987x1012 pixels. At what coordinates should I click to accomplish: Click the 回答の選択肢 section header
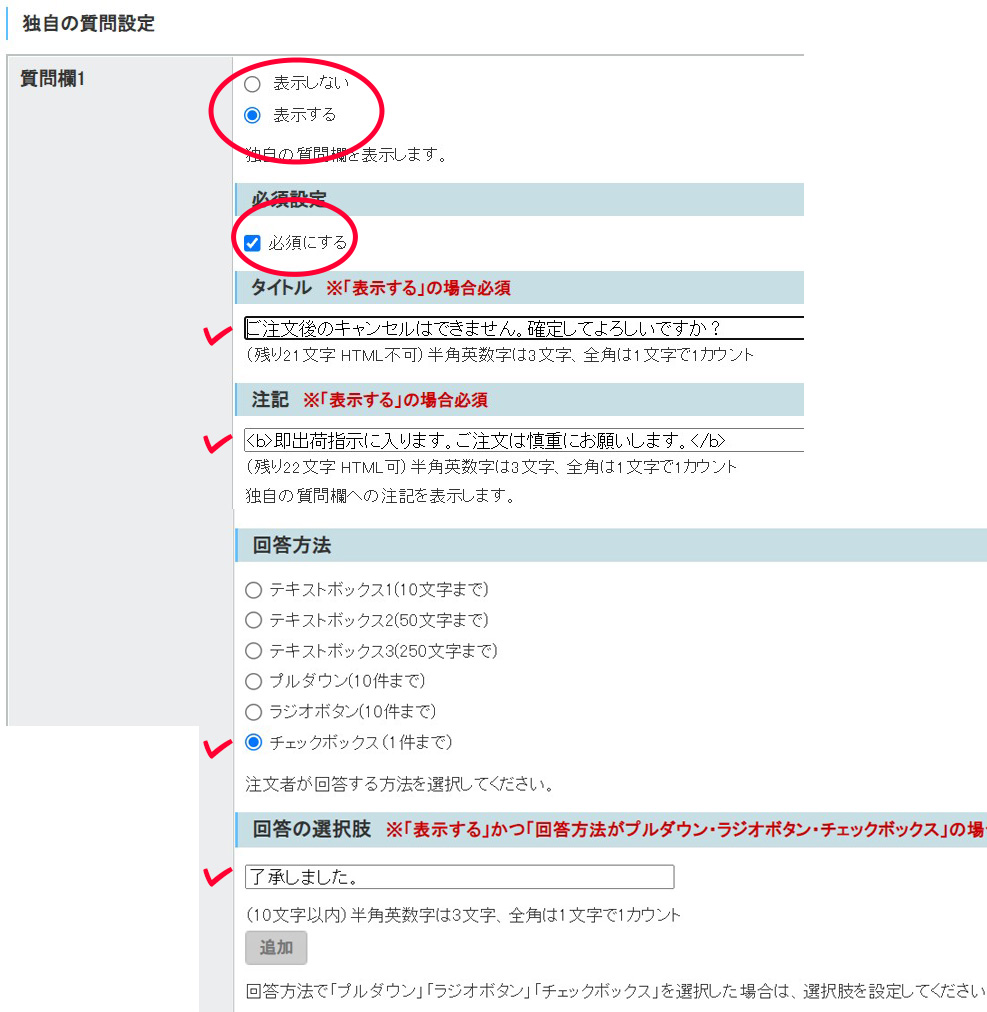(x=312, y=830)
